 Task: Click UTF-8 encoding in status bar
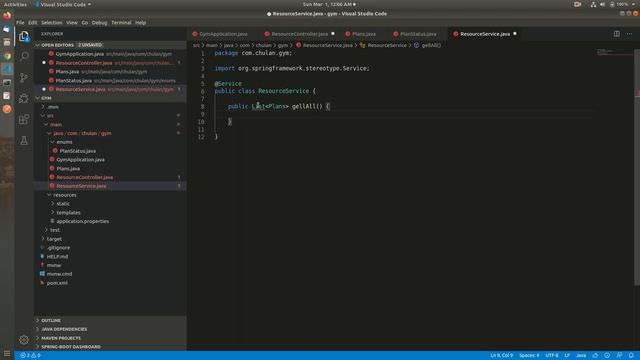(x=552, y=356)
